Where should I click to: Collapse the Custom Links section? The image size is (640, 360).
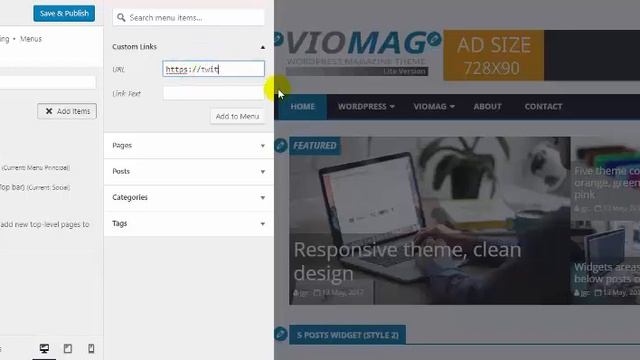point(262,47)
